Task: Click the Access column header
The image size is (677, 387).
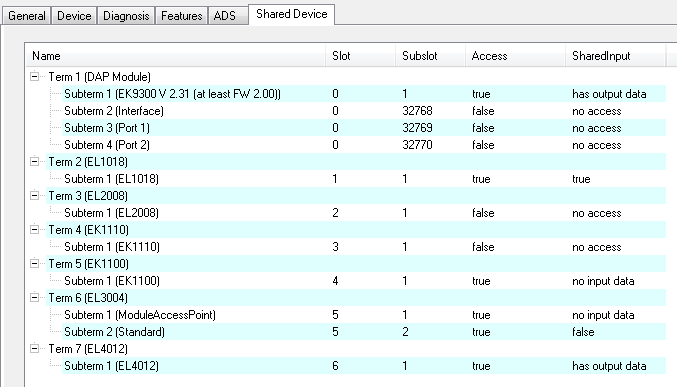Action: click(516, 56)
